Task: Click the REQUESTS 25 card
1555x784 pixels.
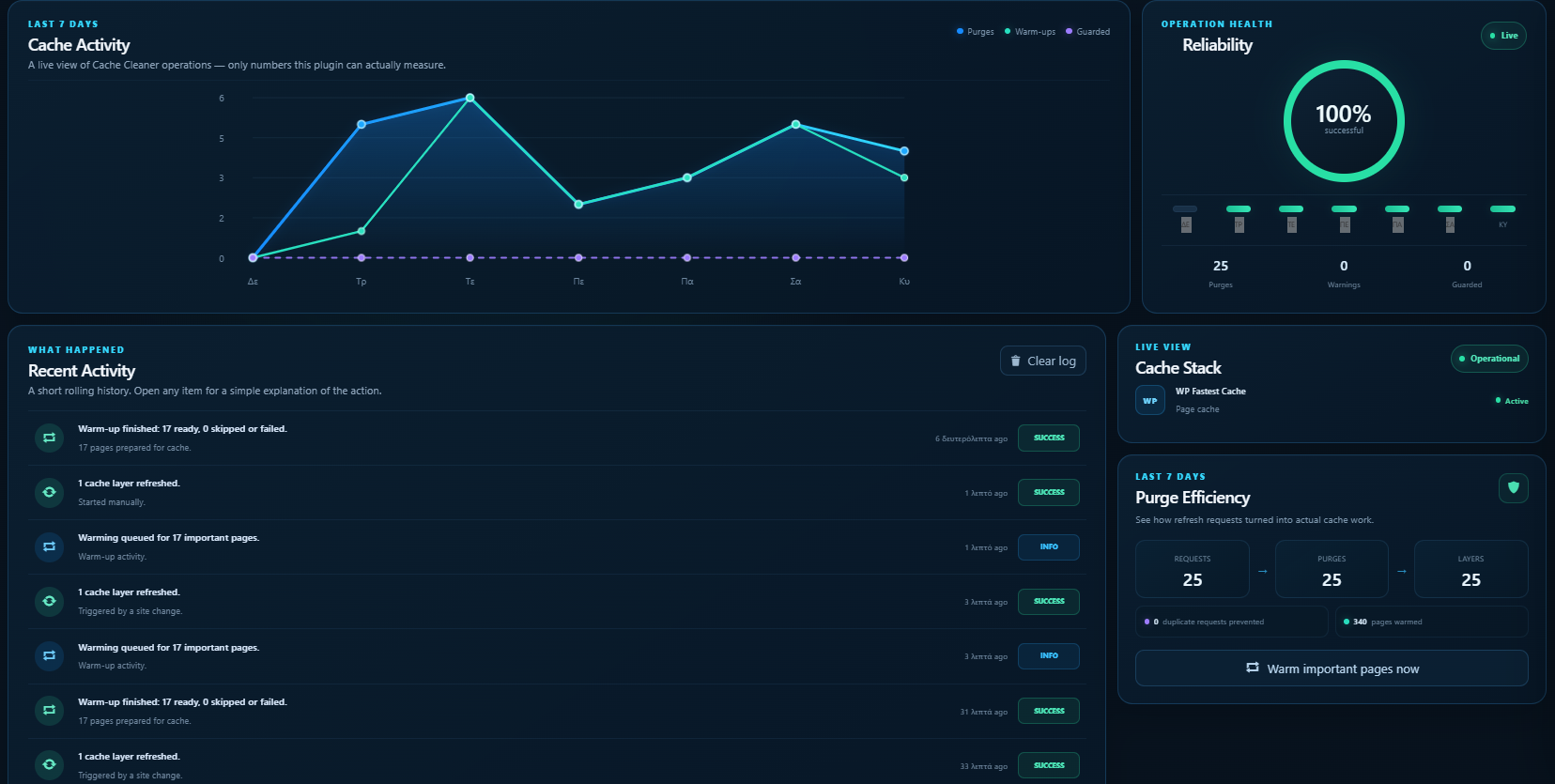Action: pos(1193,569)
